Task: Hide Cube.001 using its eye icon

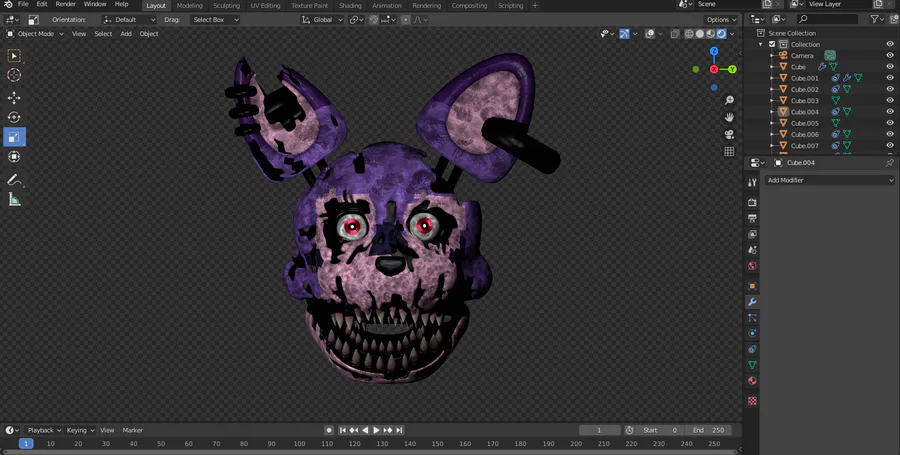Action: [890, 78]
